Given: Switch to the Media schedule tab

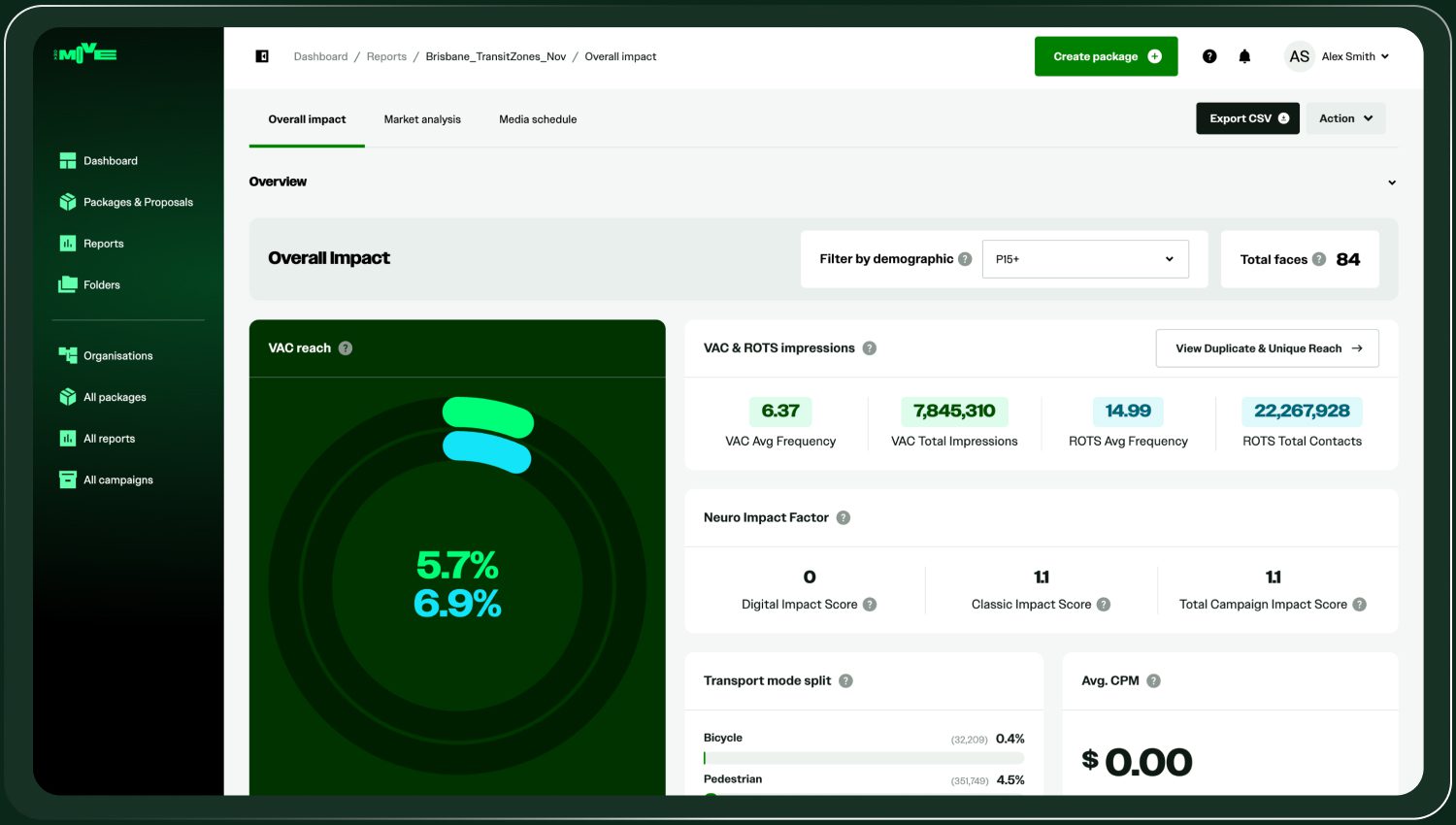Looking at the screenshot, I should click(538, 119).
